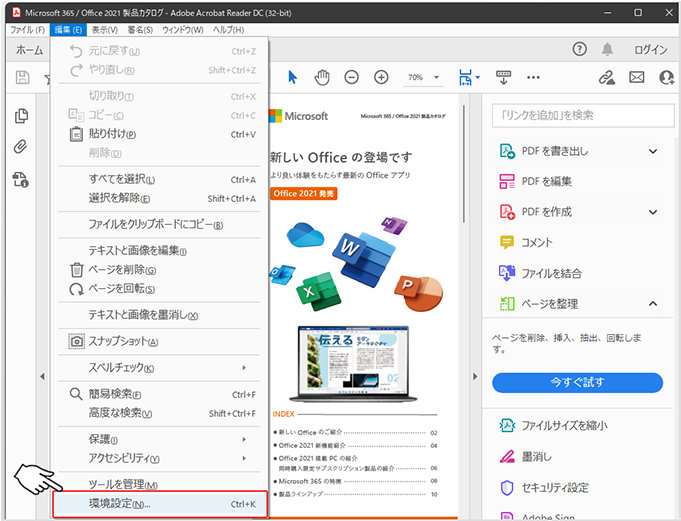
Task: Open the fit page width tool
Action: (x=466, y=77)
